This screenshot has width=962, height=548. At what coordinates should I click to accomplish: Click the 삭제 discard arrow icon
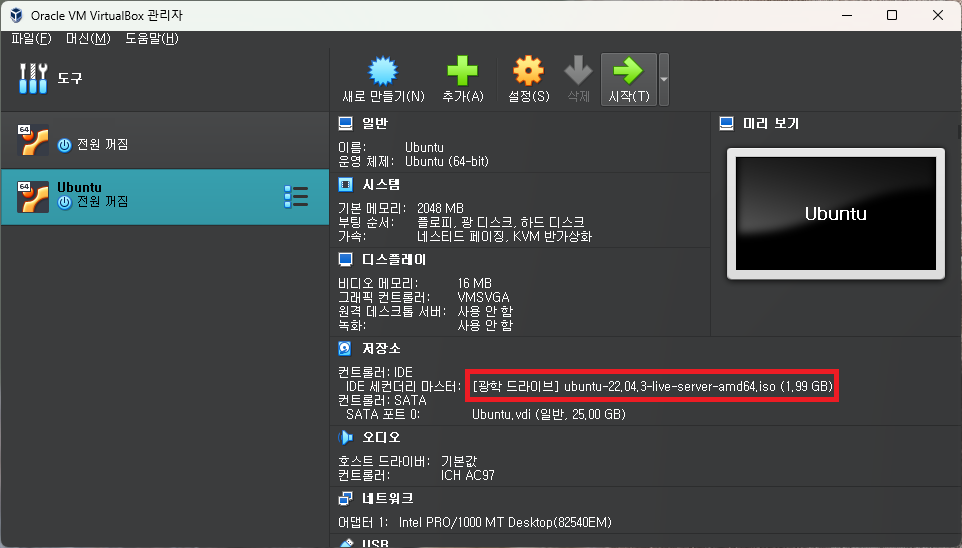click(578, 71)
